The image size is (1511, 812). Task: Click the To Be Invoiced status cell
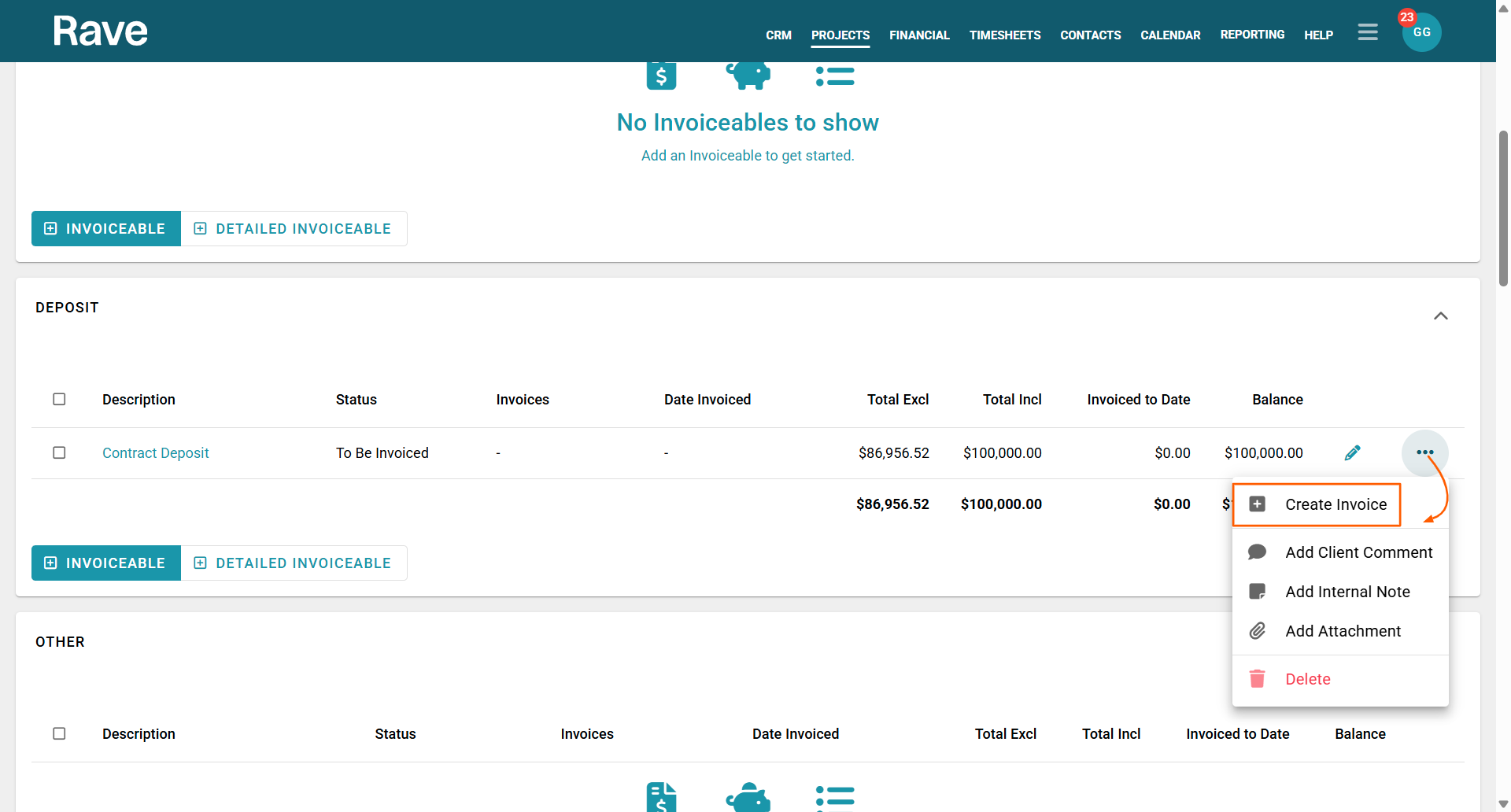pyautogui.click(x=382, y=452)
